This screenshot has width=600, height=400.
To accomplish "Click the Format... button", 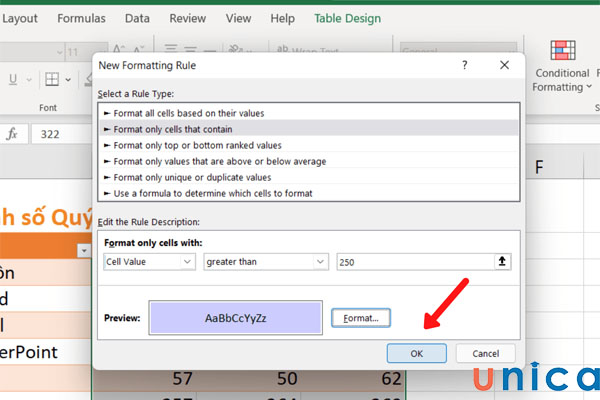I will click(361, 317).
